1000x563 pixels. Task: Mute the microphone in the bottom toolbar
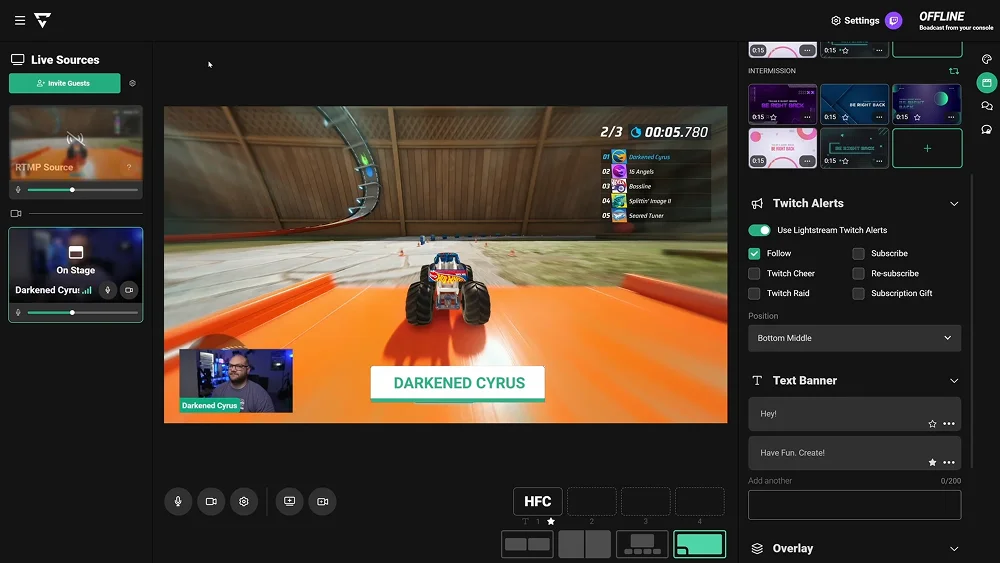[x=178, y=501]
